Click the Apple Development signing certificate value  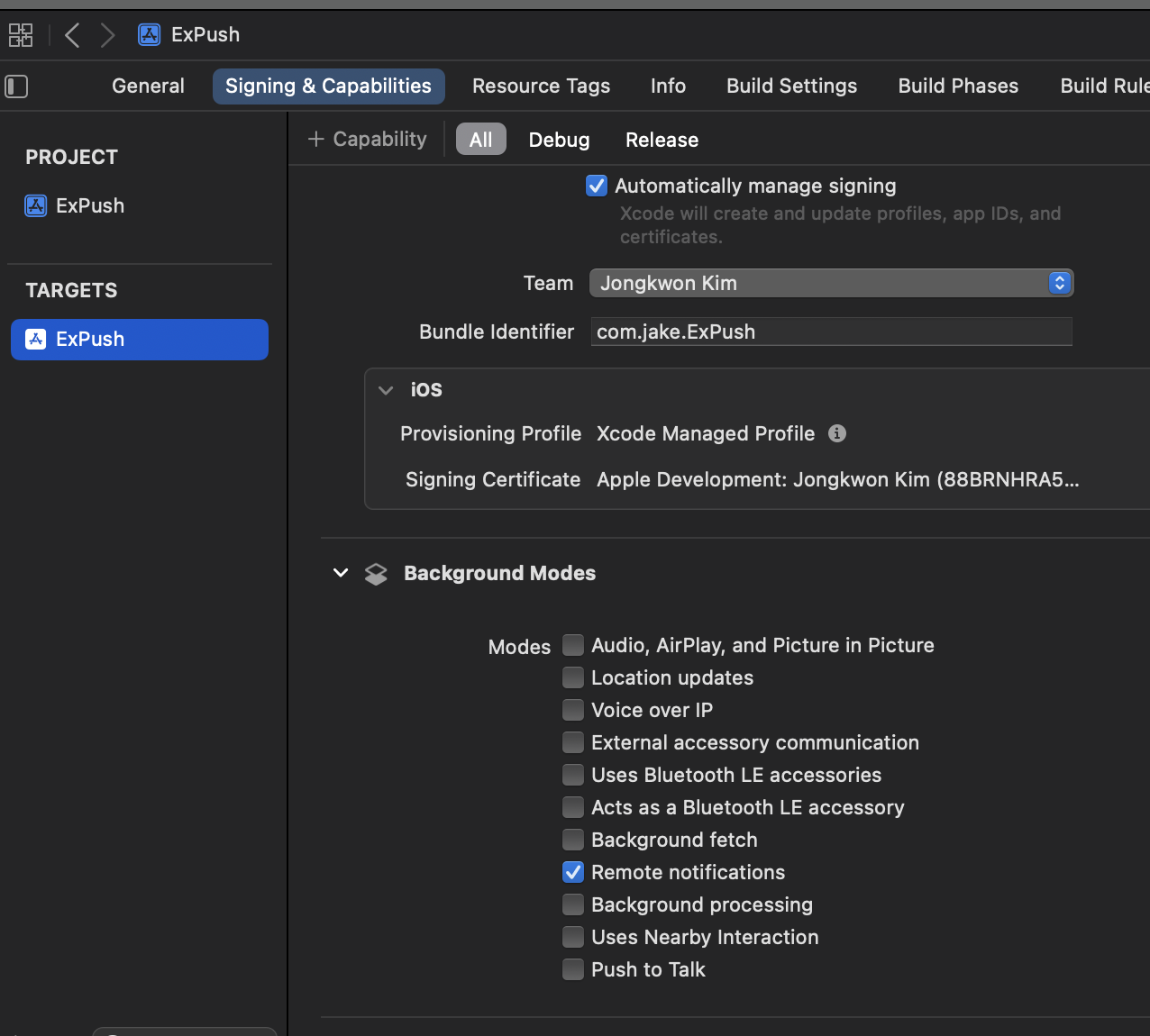click(837, 479)
